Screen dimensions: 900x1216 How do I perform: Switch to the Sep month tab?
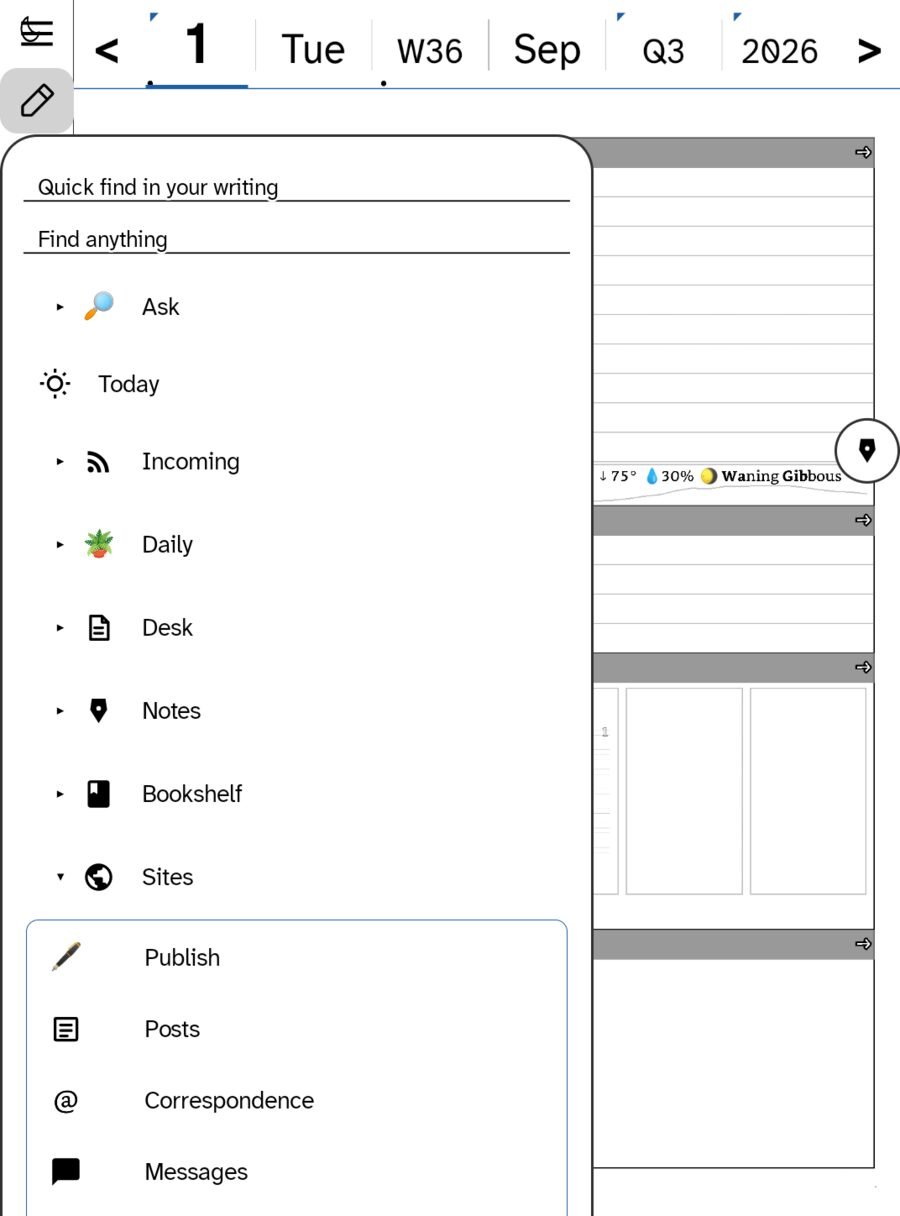pos(547,50)
